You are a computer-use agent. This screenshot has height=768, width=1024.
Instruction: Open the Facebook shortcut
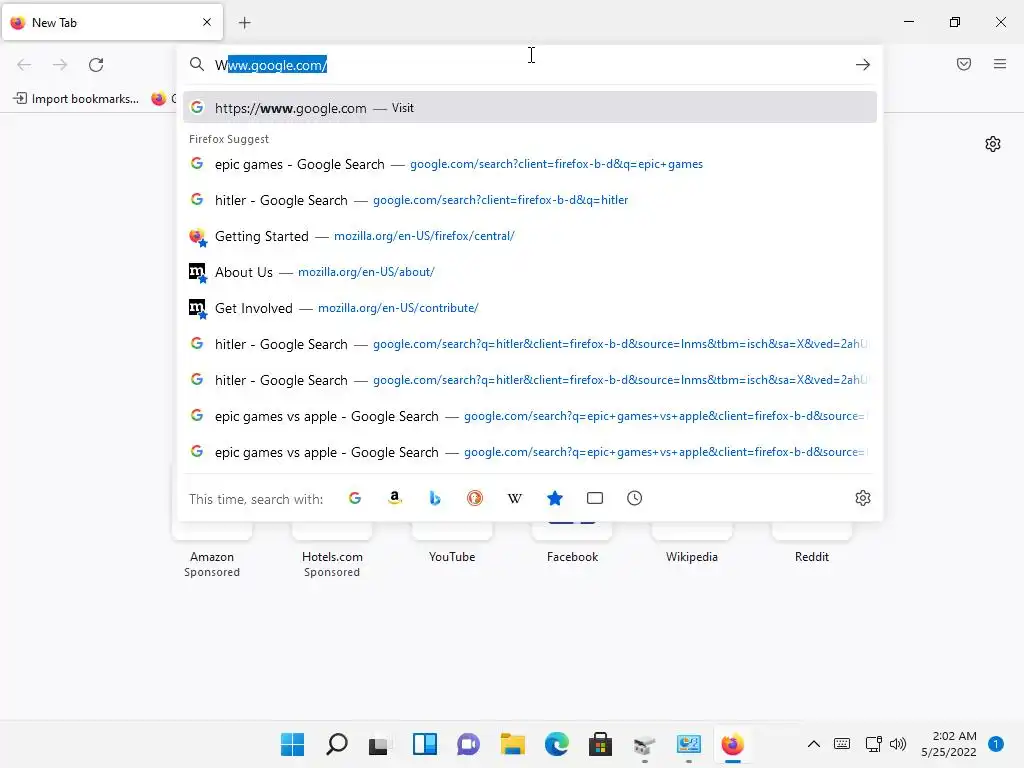coord(572,543)
